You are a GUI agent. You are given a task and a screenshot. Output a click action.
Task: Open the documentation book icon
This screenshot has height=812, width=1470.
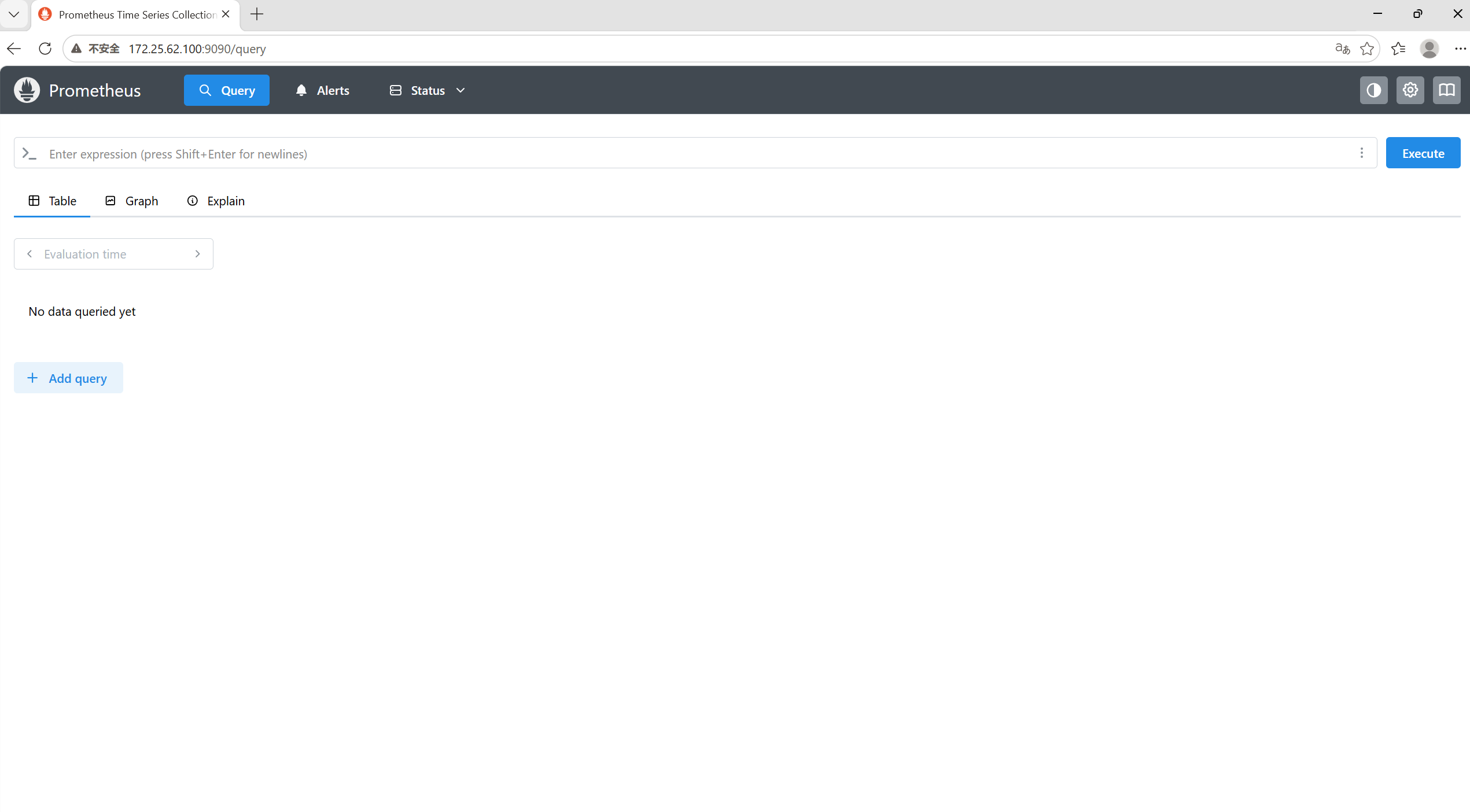click(1446, 90)
